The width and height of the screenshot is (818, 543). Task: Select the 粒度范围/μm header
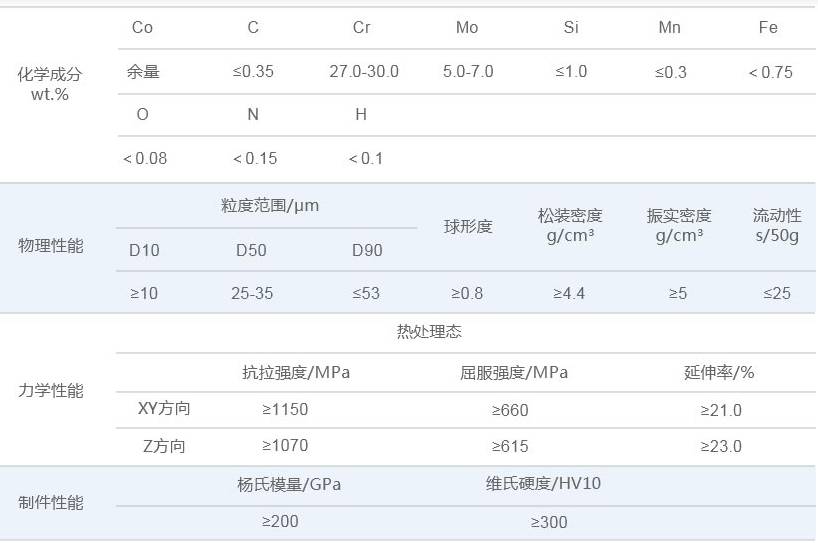click(270, 206)
